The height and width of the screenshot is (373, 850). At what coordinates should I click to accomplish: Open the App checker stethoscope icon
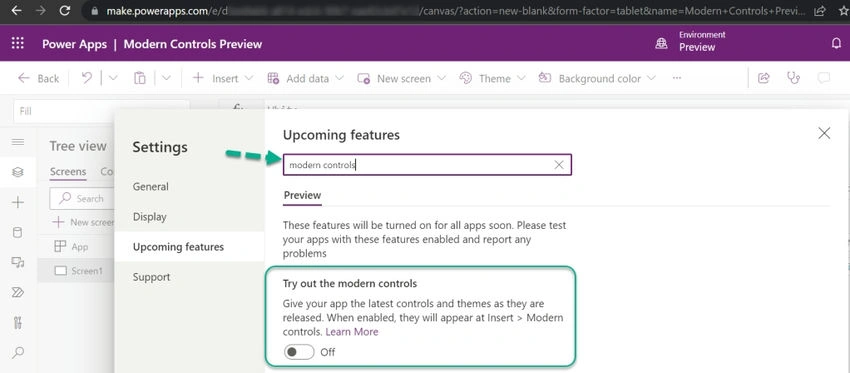click(x=794, y=78)
